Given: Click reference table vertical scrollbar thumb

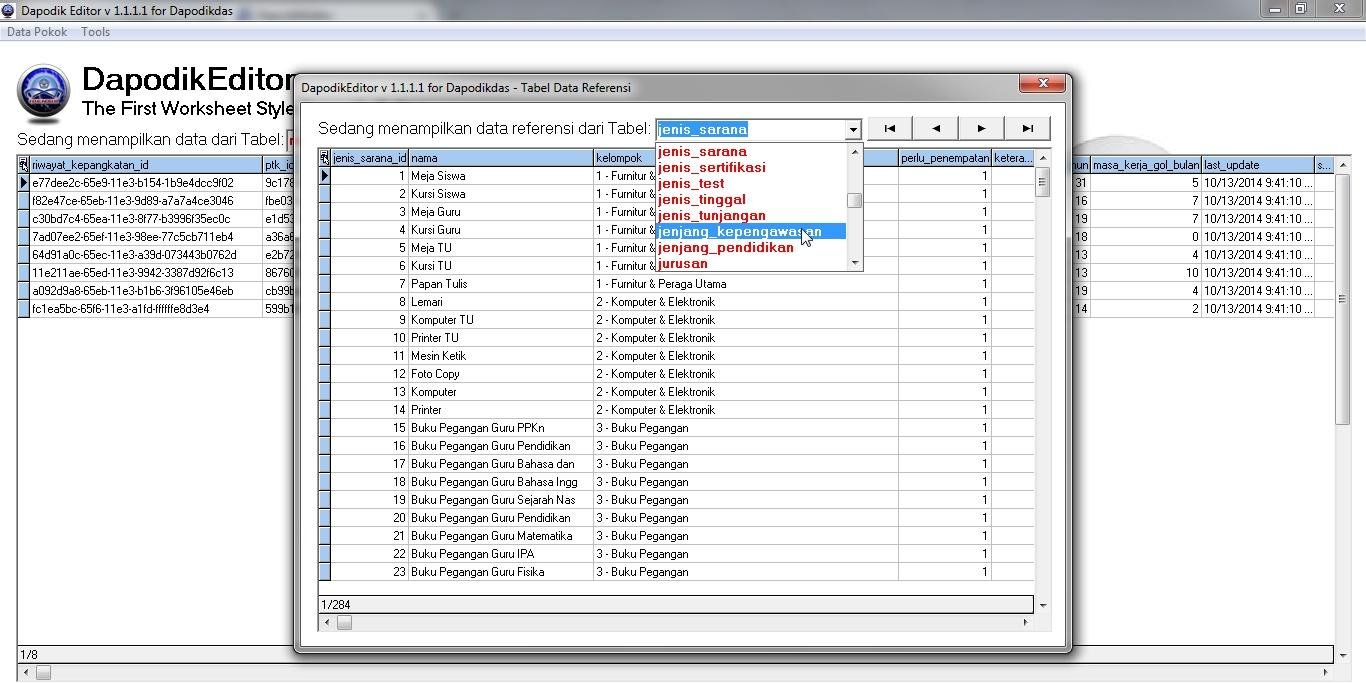Looking at the screenshot, I should point(1042,184).
